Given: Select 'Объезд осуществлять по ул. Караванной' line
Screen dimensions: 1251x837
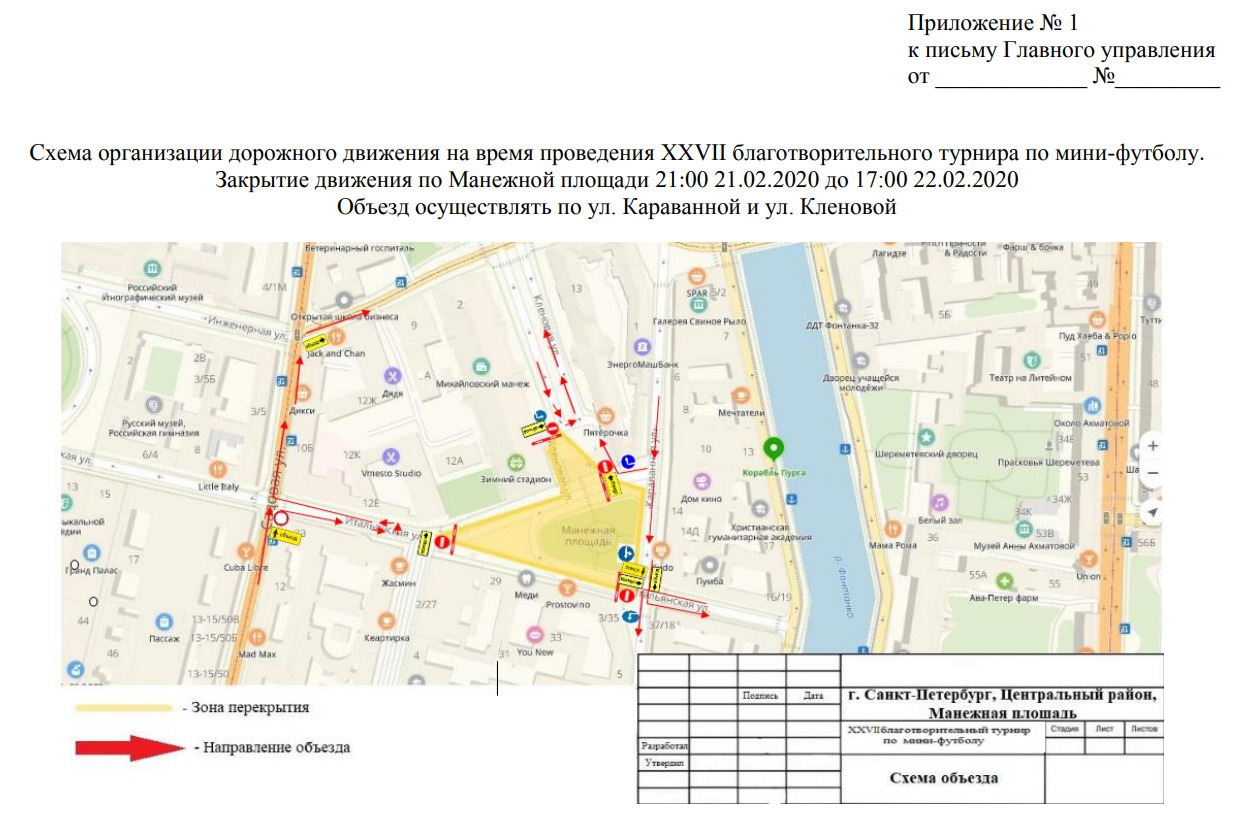Looking at the screenshot, I should (617, 207).
